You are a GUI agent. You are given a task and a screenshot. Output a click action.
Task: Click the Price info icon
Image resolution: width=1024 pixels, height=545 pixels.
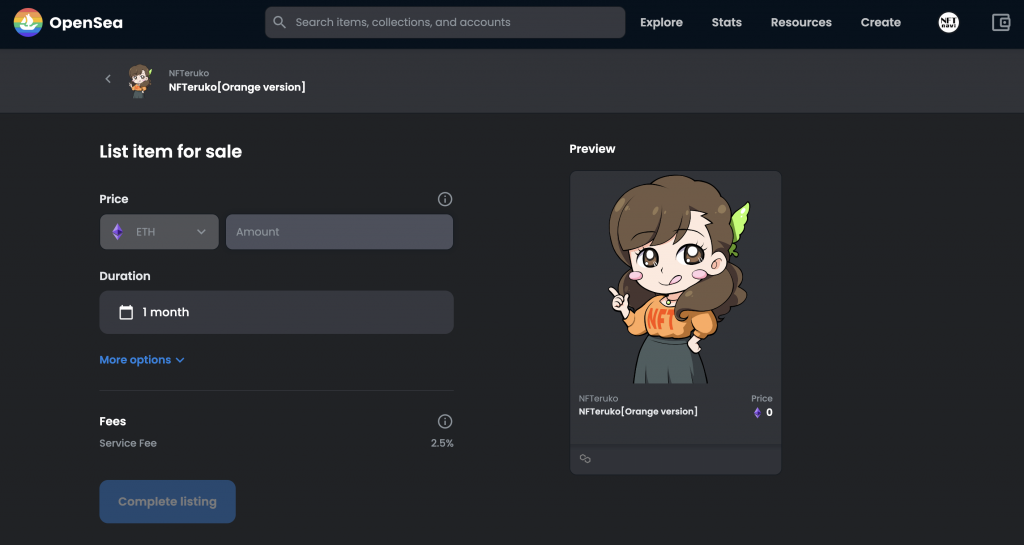445,199
